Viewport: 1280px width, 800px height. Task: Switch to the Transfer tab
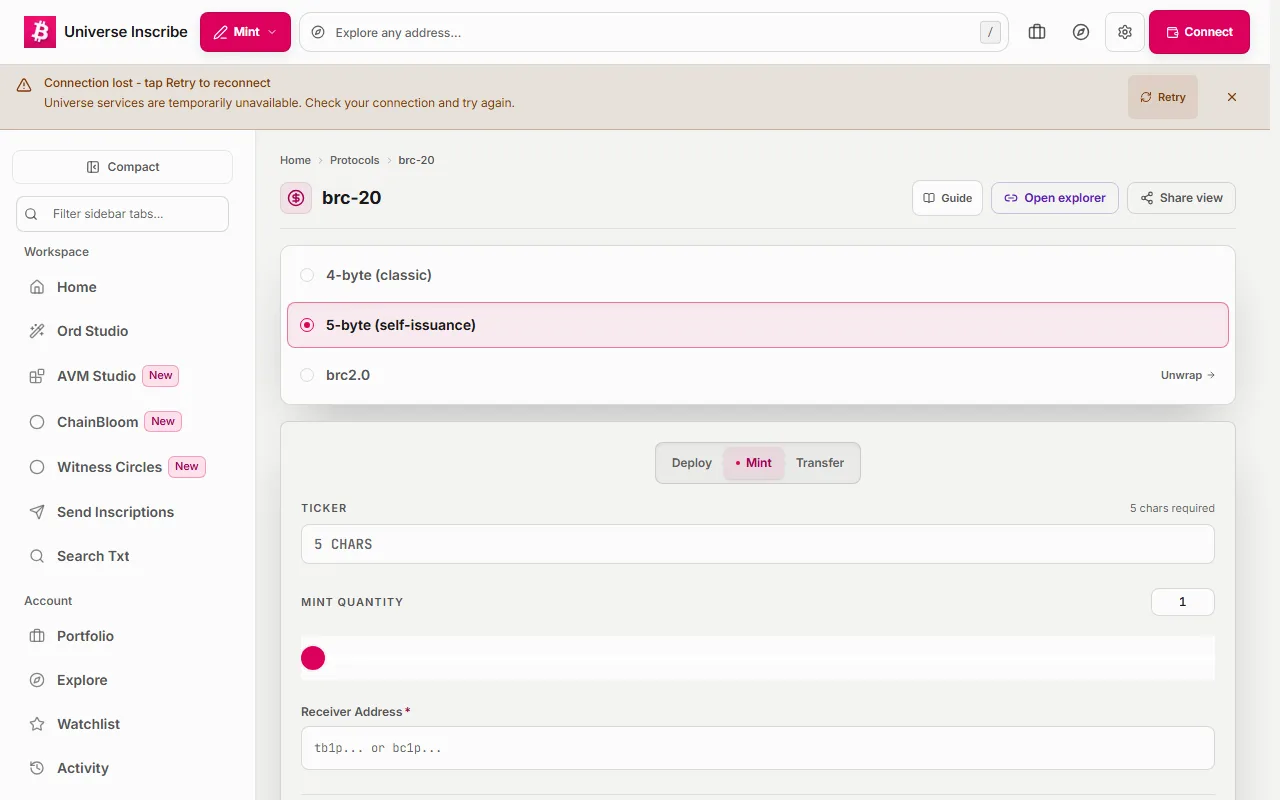coord(820,463)
